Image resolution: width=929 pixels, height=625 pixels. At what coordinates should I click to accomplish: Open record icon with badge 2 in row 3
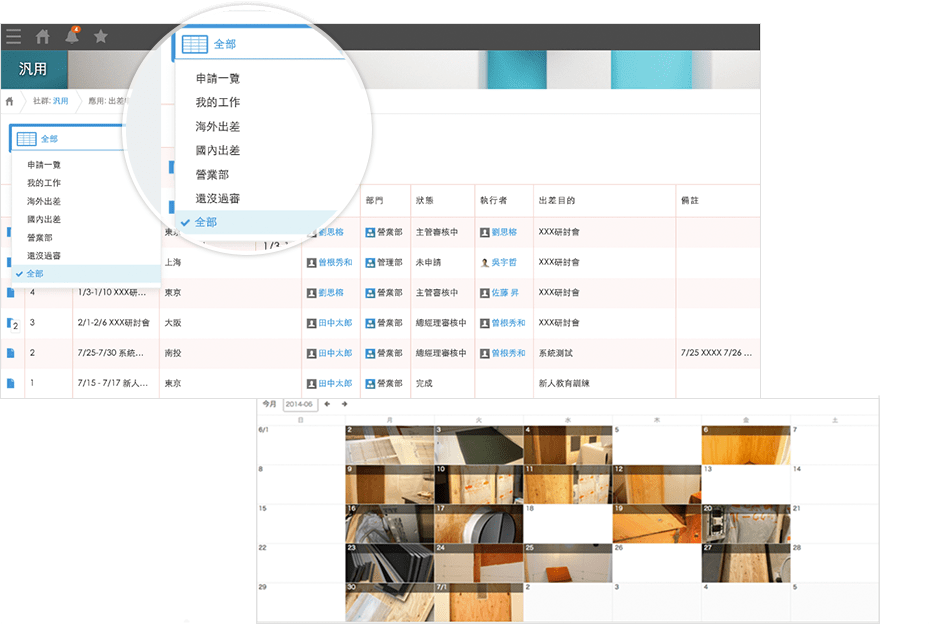(x=12, y=323)
